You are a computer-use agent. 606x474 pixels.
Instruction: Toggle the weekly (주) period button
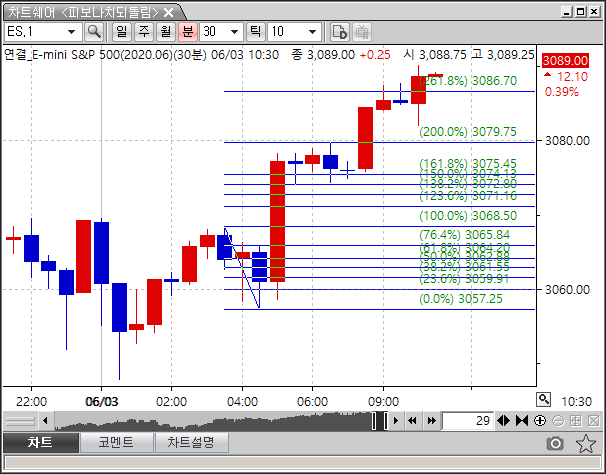pos(143,32)
